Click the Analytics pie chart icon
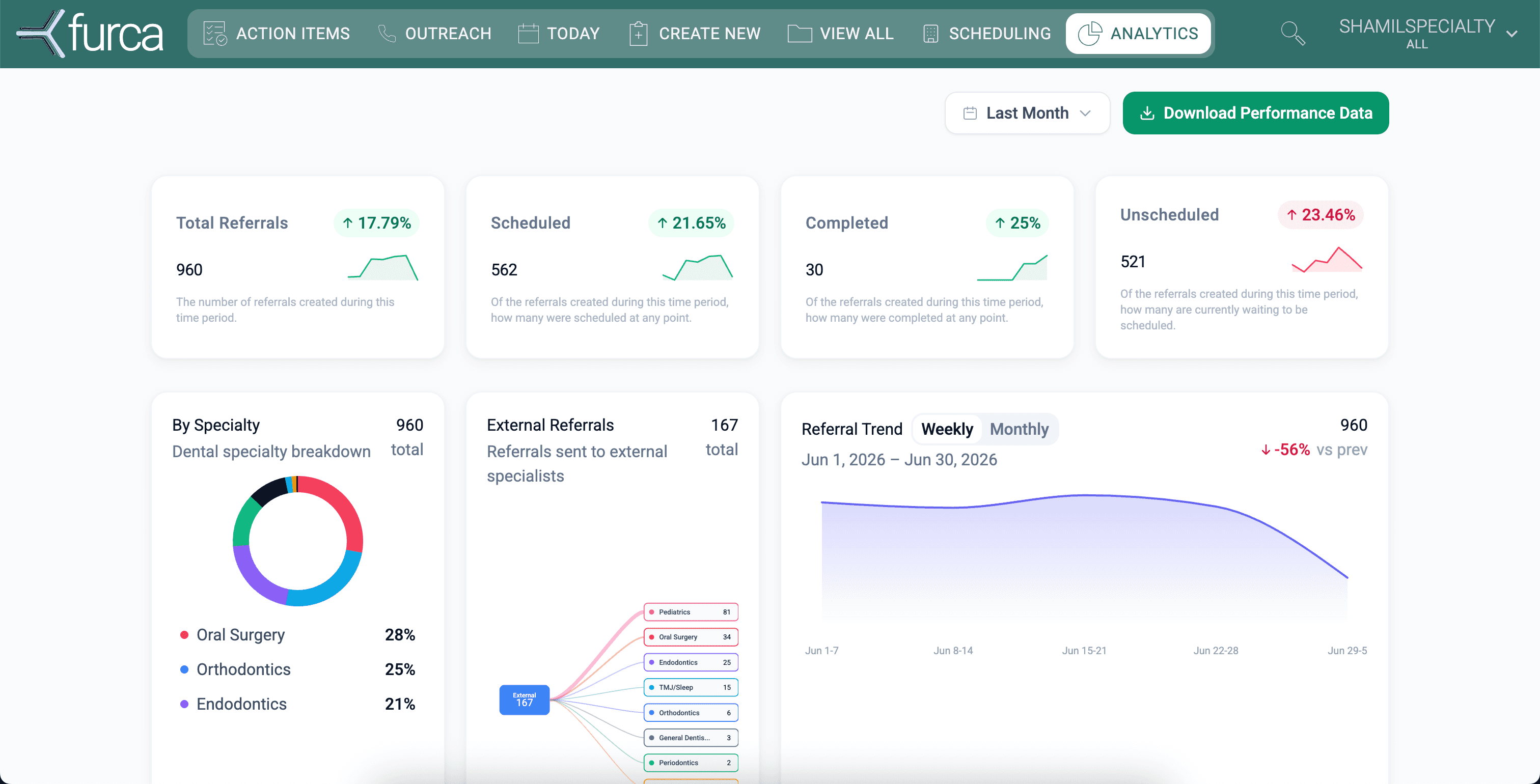1540x784 pixels. [x=1089, y=34]
